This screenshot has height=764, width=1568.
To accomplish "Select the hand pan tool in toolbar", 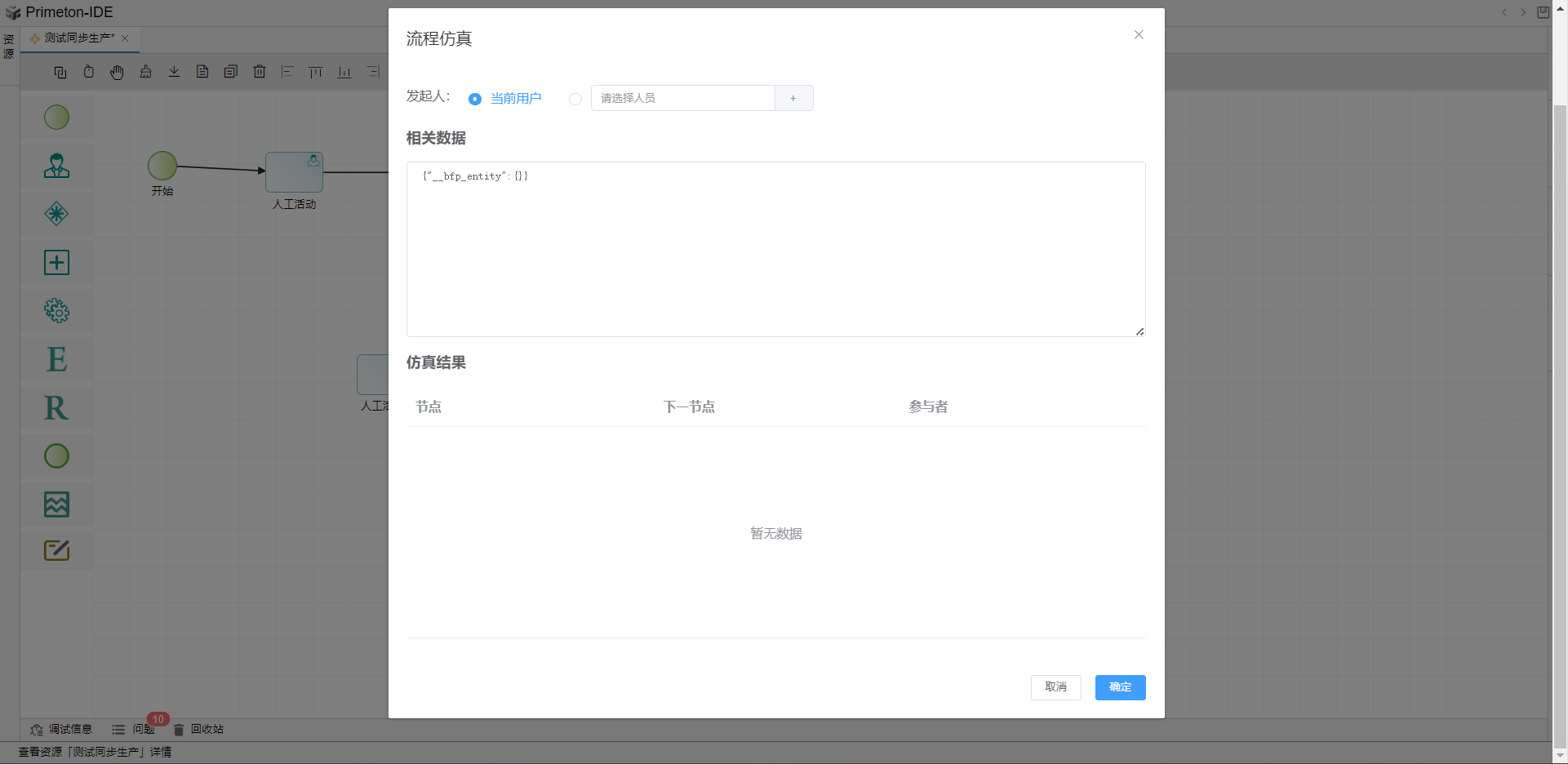I will [x=117, y=73].
